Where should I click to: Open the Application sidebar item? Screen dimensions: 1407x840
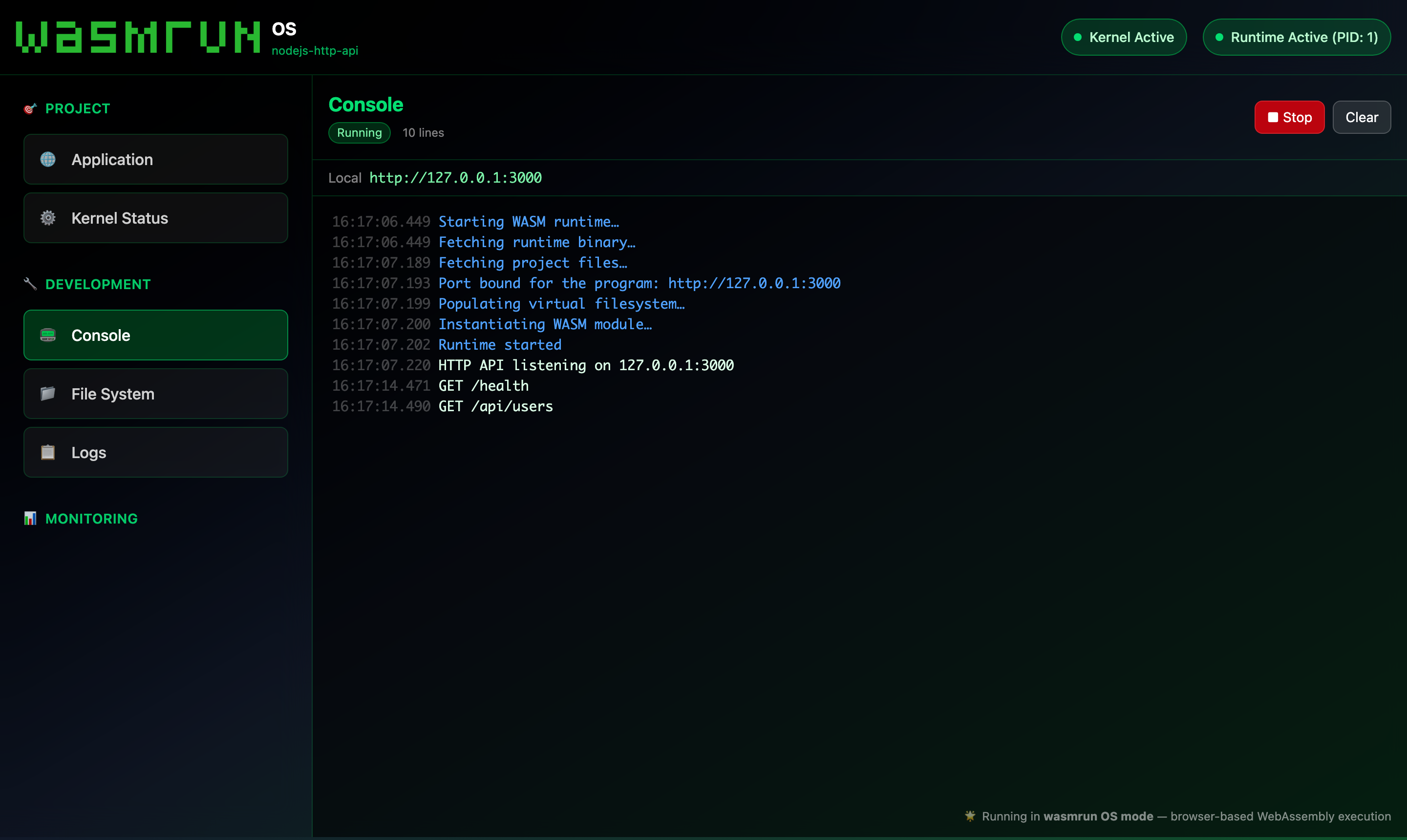(156, 160)
